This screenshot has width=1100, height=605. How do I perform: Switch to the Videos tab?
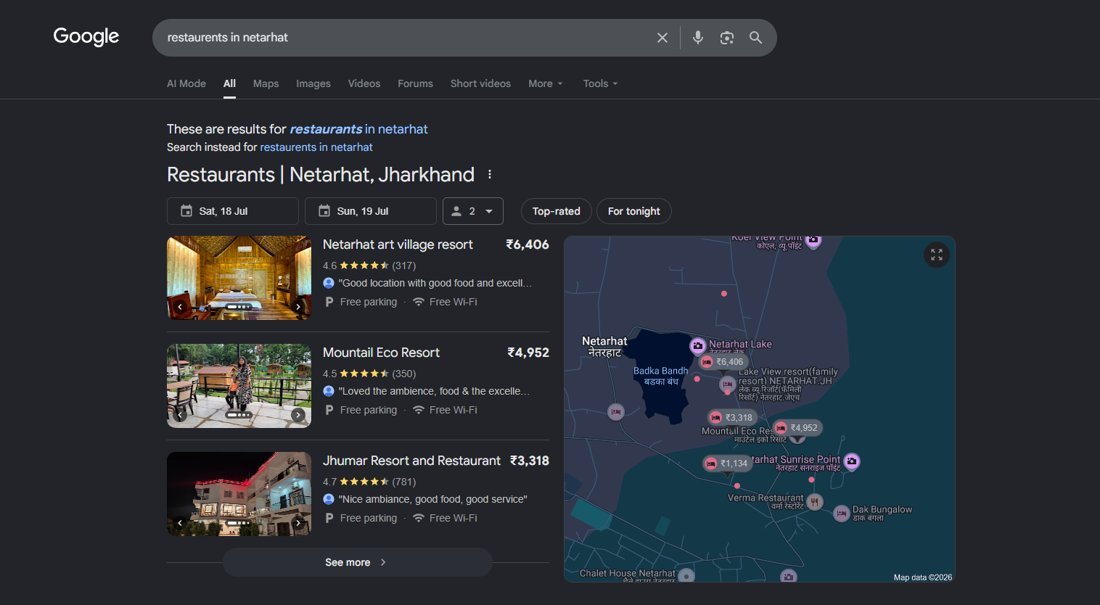[364, 84]
